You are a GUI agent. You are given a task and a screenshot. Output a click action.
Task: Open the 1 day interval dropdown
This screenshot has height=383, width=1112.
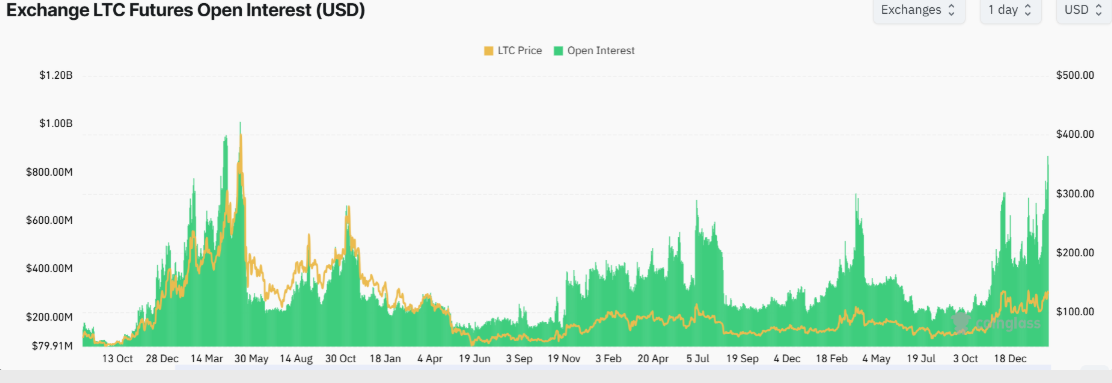[1011, 10]
